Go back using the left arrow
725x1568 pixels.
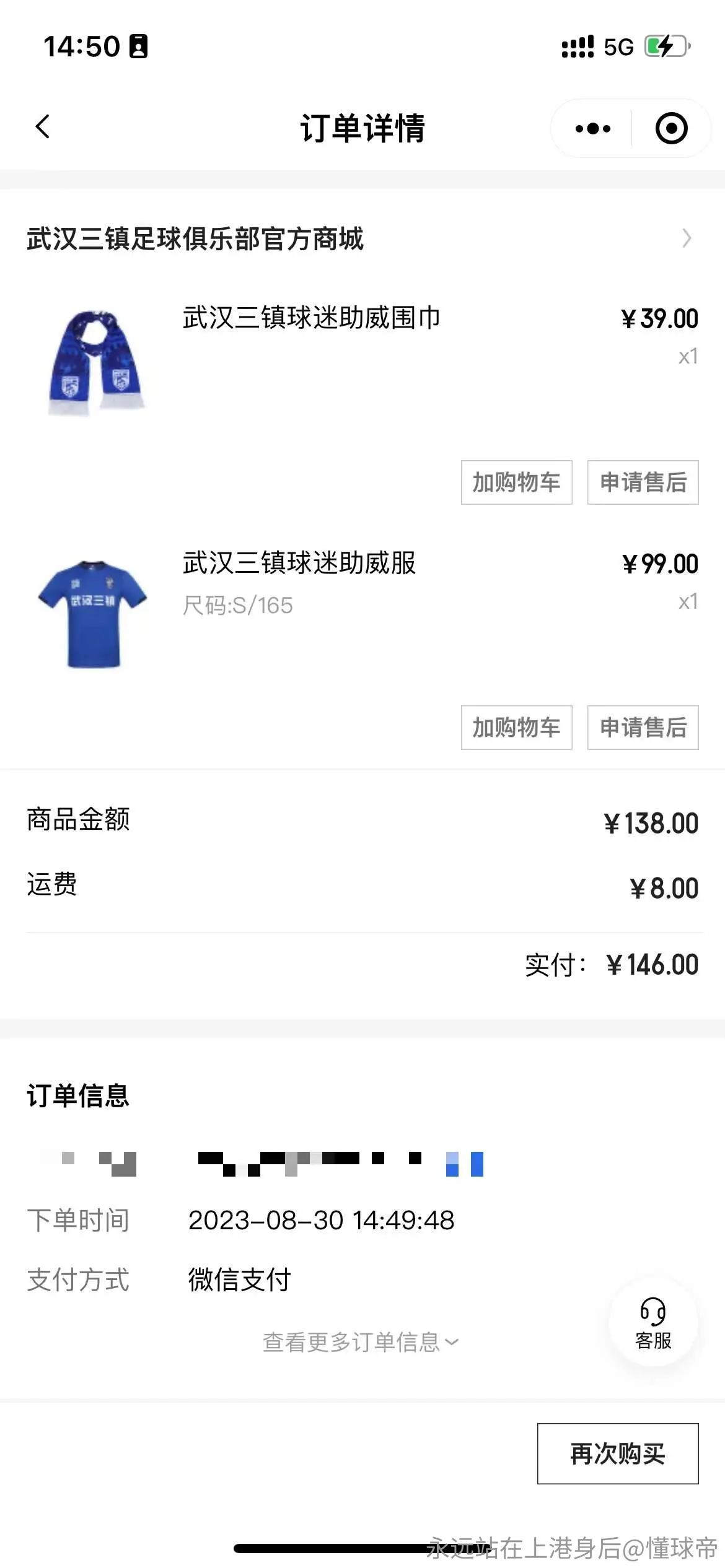pos(42,127)
